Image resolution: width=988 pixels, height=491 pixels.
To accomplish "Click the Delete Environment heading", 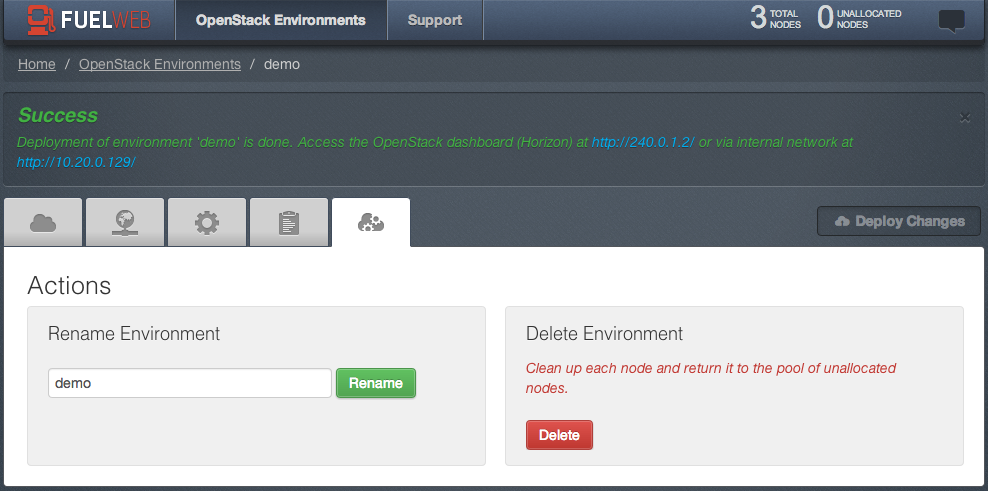I will click(x=604, y=333).
